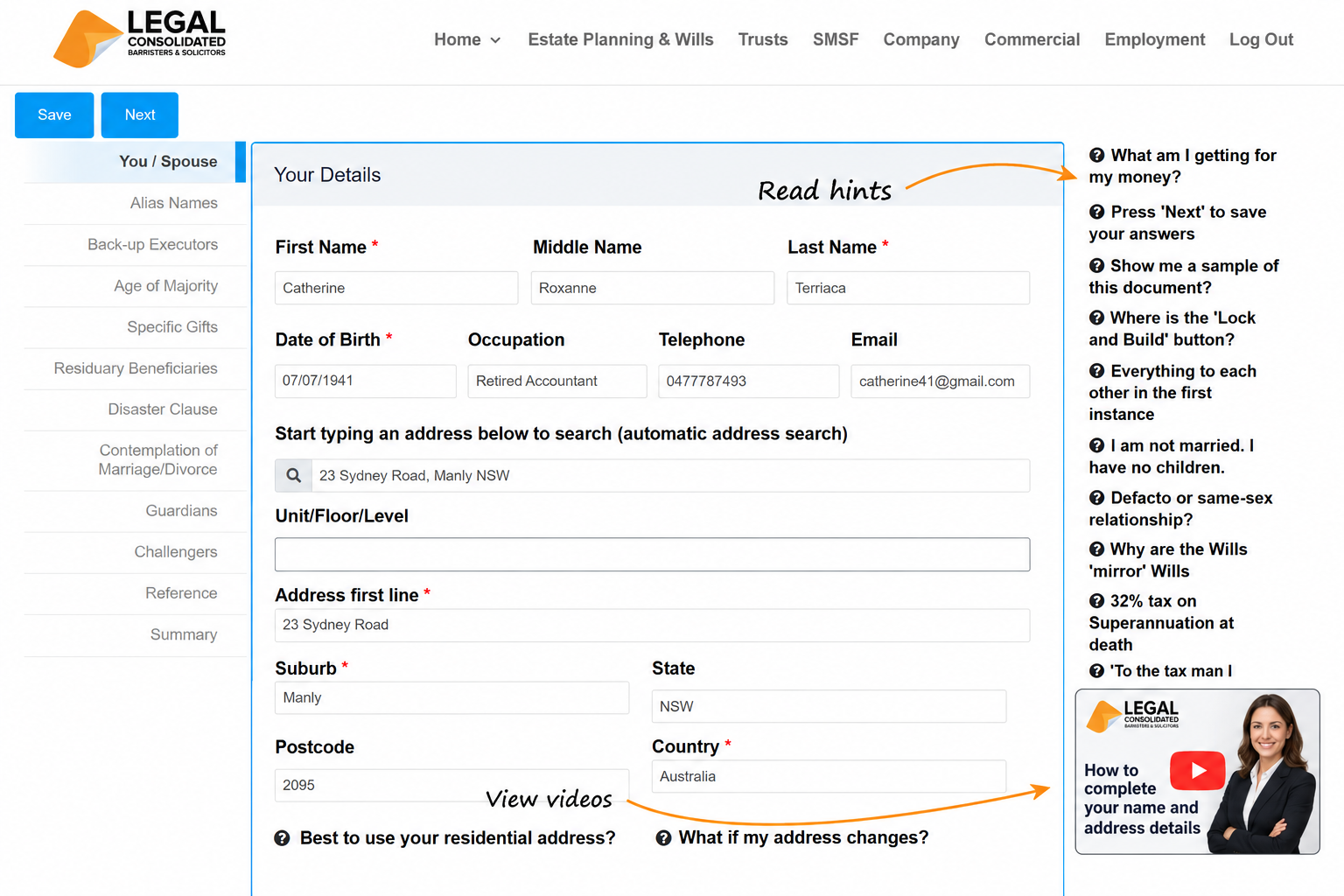Click the blue Save button
1344x896 pixels.
(x=54, y=115)
